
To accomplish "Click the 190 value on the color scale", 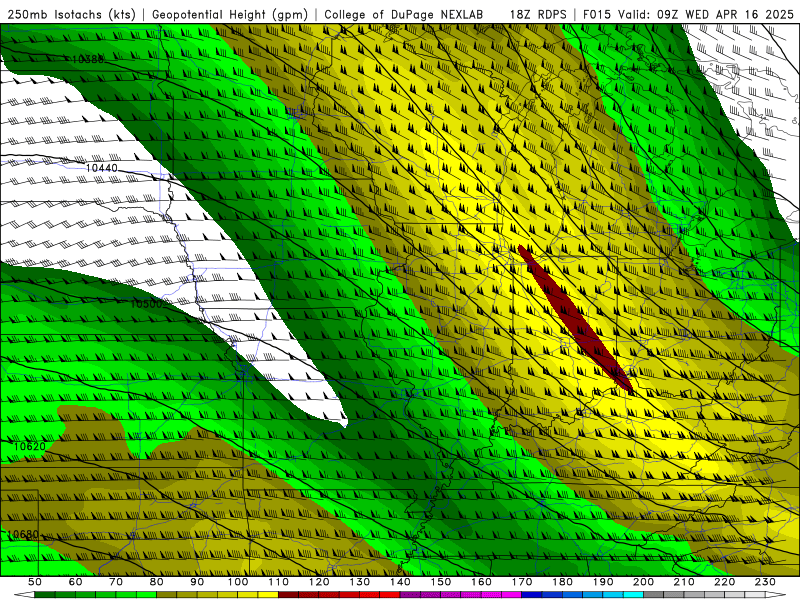I will click(603, 582).
